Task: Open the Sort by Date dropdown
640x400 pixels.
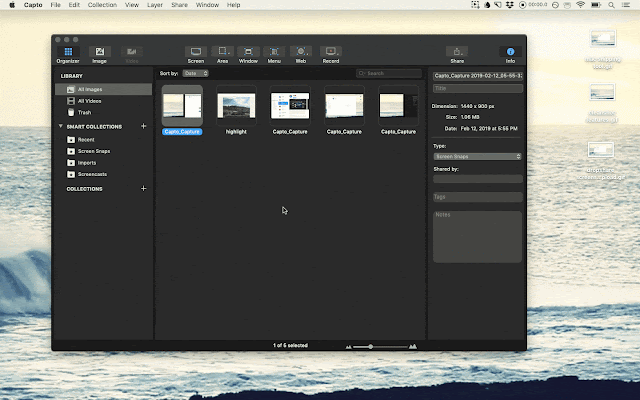Action: click(x=196, y=73)
